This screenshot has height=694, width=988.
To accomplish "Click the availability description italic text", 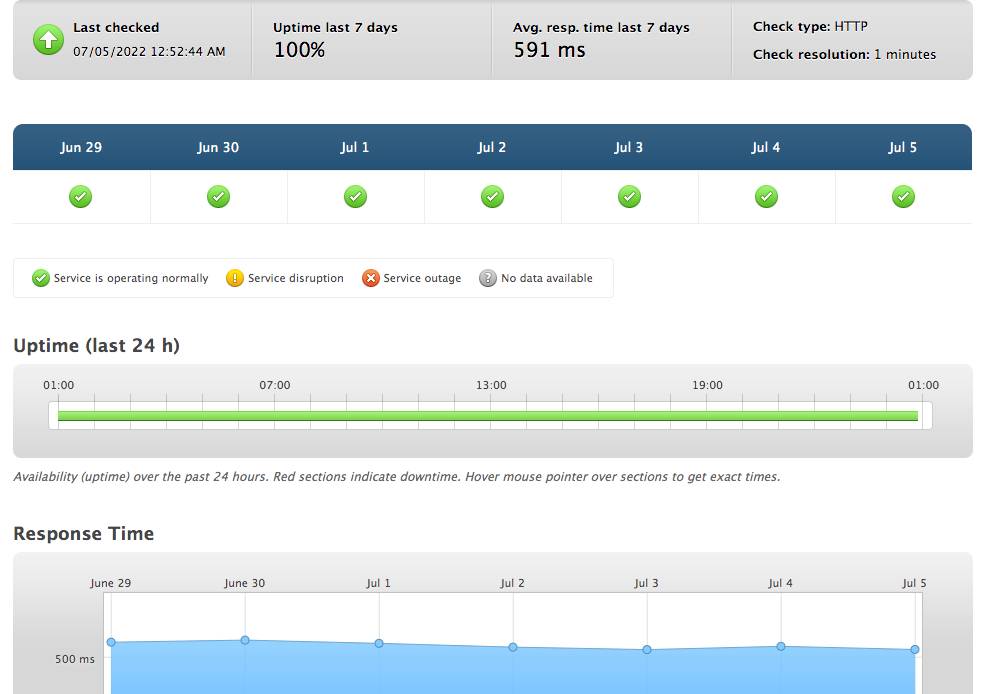I will click(x=397, y=477).
